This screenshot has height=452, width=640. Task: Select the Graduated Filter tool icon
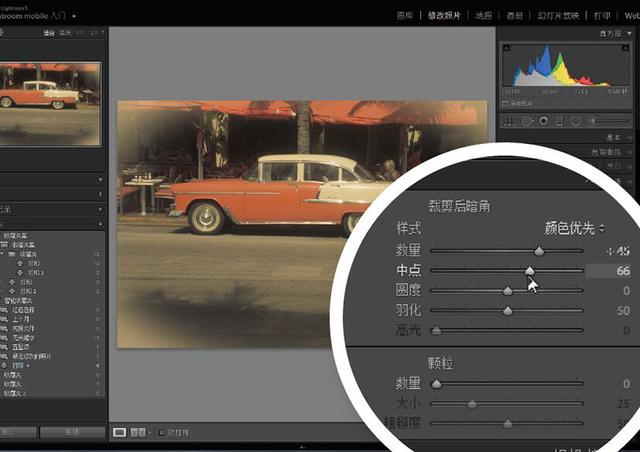pos(559,121)
